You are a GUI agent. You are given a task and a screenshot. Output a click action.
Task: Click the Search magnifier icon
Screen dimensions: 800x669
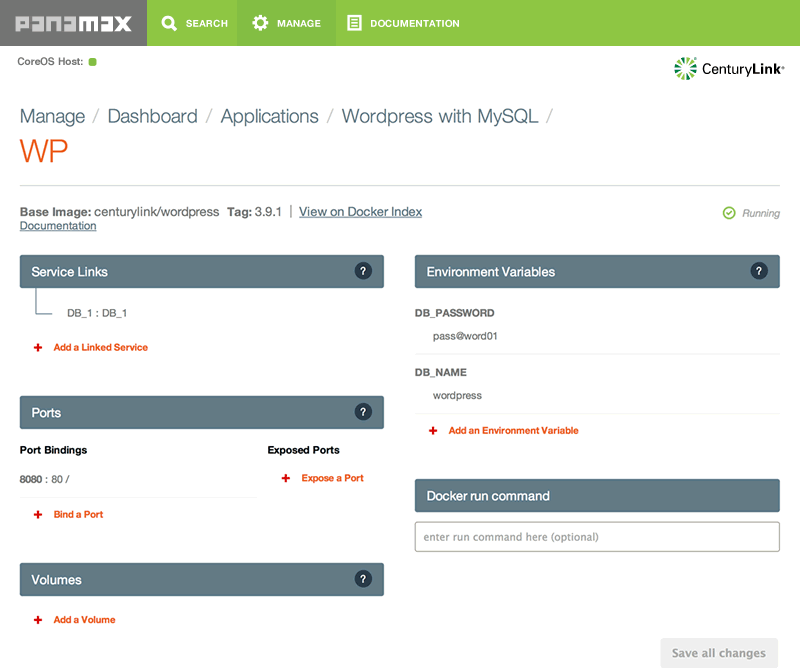click(x=169, y=23)
